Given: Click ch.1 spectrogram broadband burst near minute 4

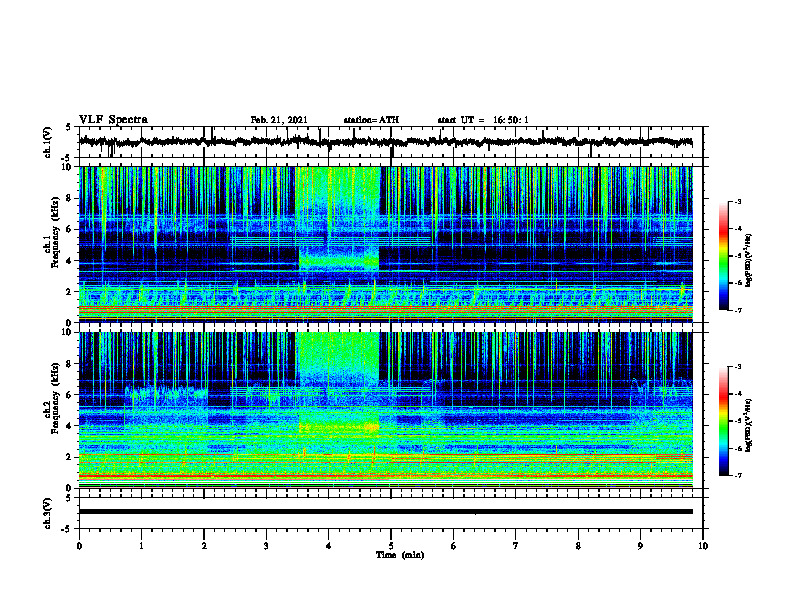Looking at the screenshot, I should pyautogui.click(x=337, y=220).
